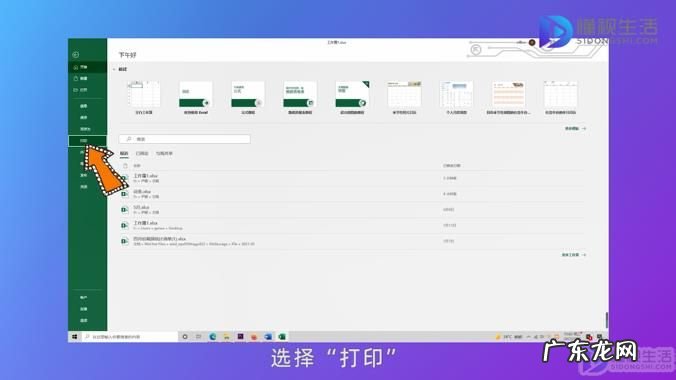
Task: Select 新建 (New) in the sidebar
Action: [88, 79]
